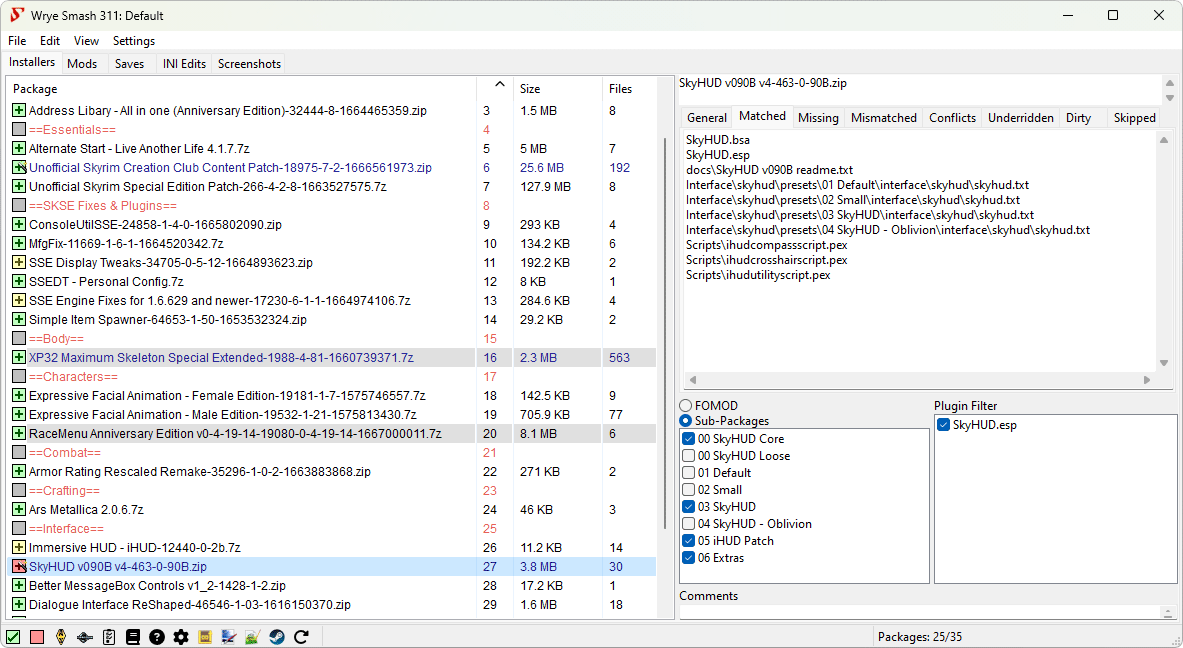Open the Settings menu
This screenshot has width=1183, height=648.
pyautogui.click(x=134, y=41)
